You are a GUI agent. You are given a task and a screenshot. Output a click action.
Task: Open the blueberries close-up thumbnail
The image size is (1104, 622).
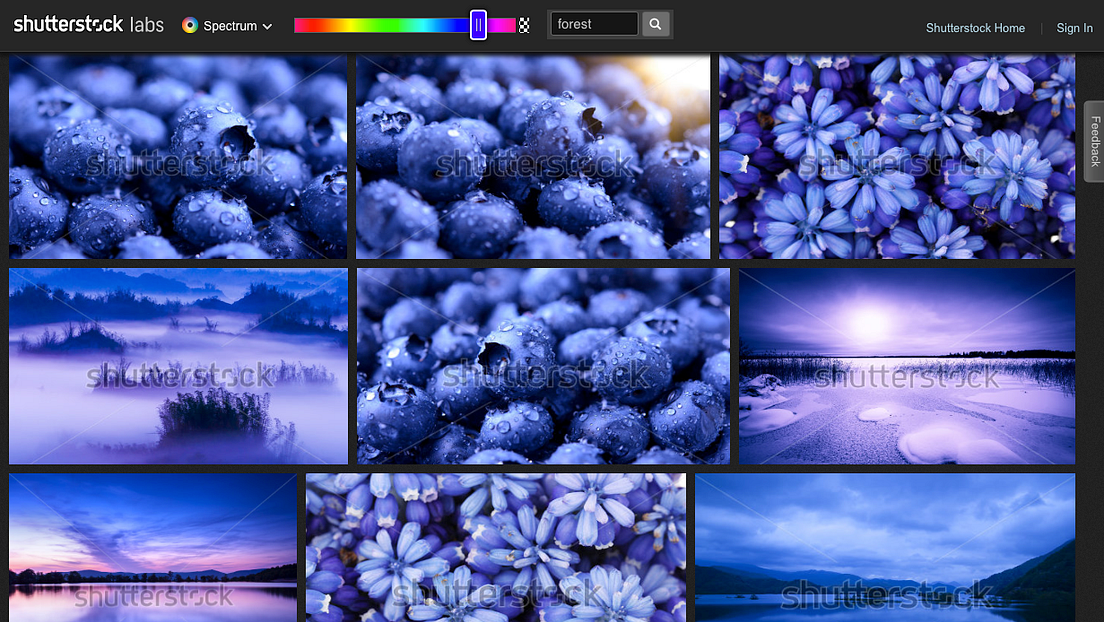point(533,156)
